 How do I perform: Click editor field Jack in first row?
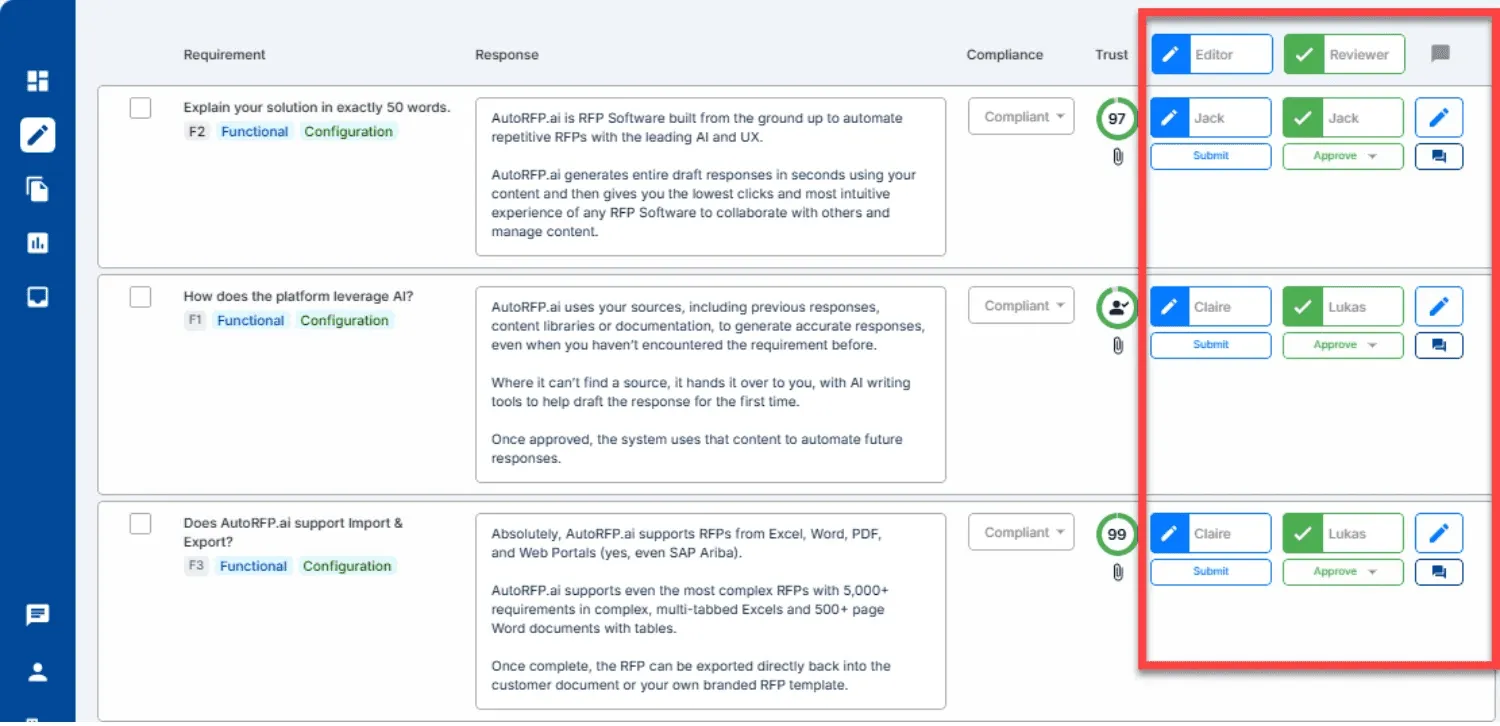coord(1211,118)
